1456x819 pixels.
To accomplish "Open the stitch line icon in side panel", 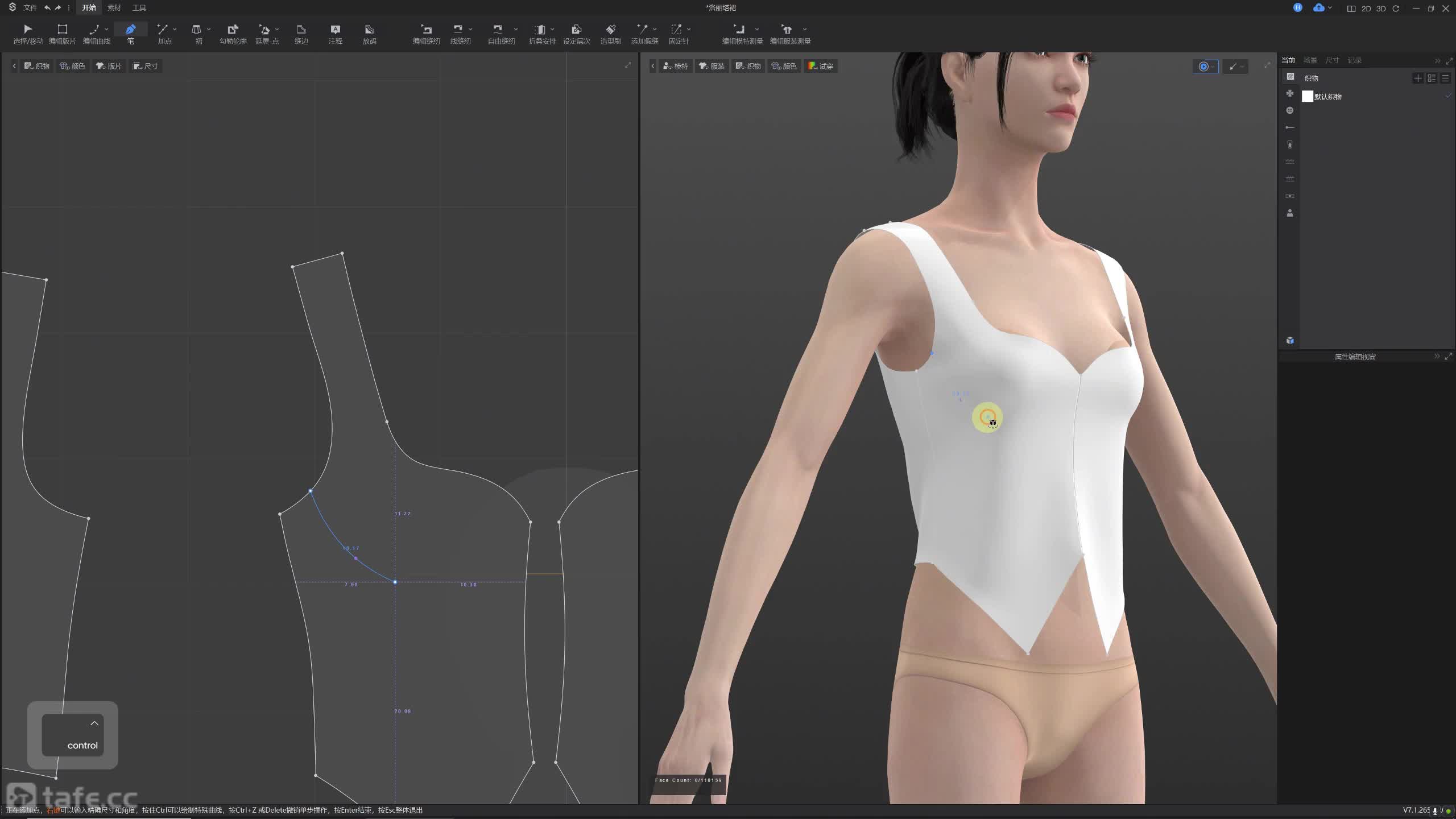I will click(x=1290, y=162).
